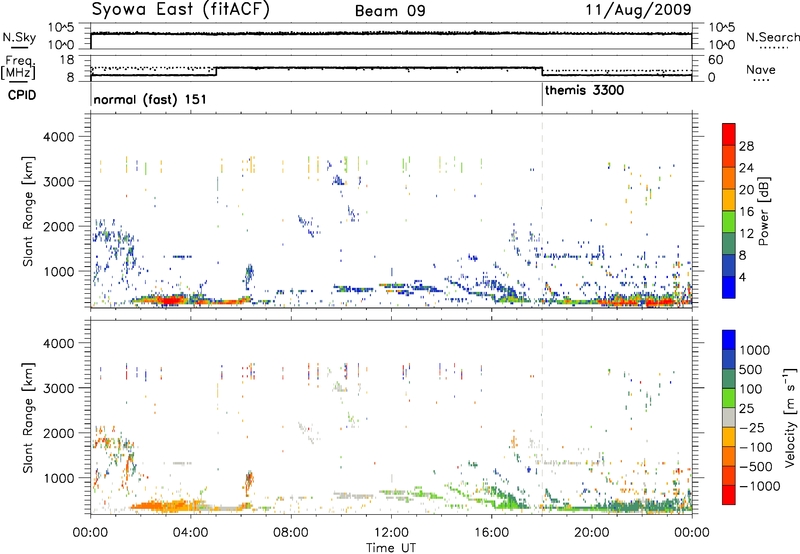Select the 60 tick on Nave axis

click(x=716, y=60)
